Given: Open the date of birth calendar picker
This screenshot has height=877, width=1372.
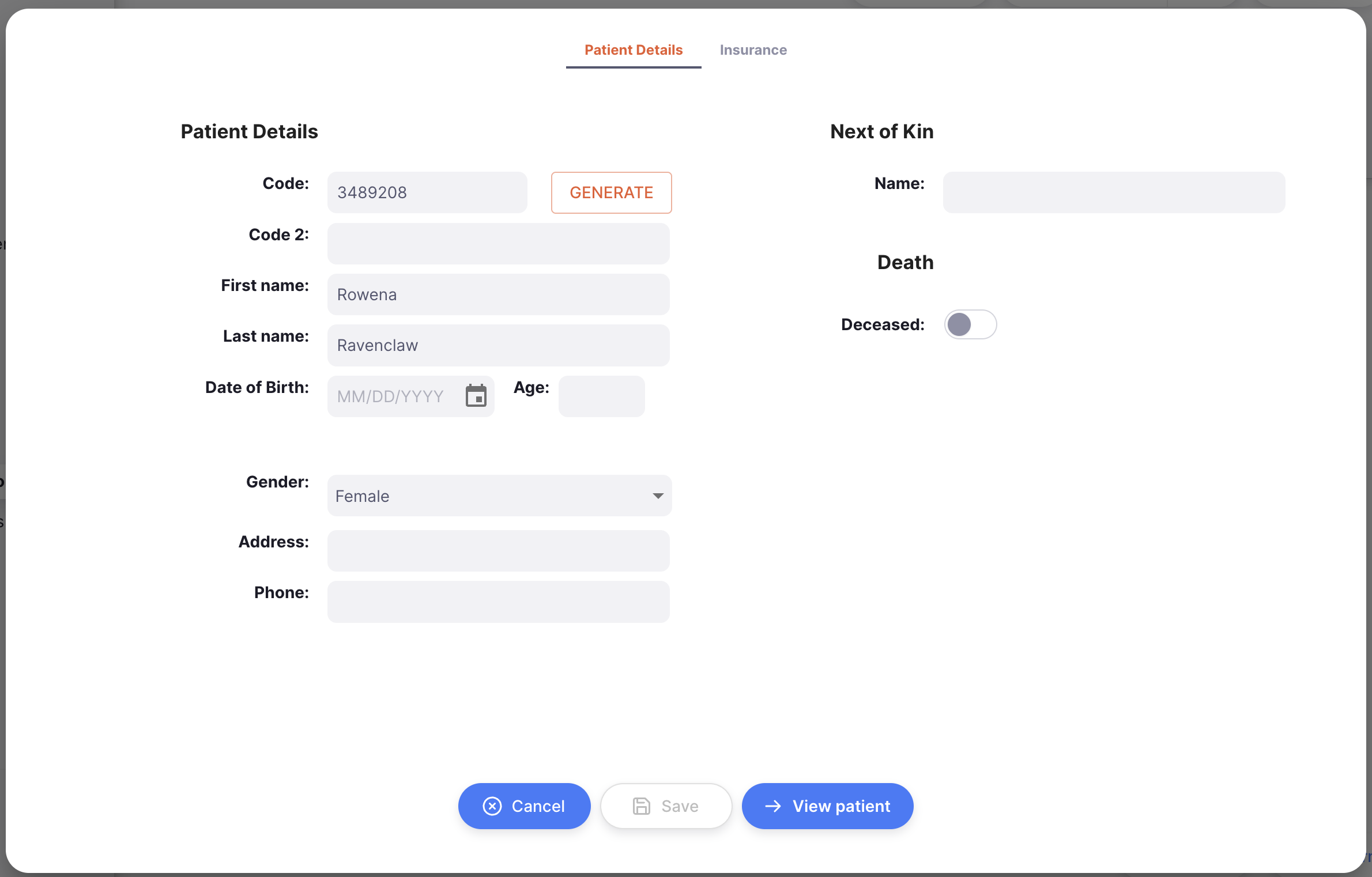Looking at the screenshot, I should [x=476, y=396].
